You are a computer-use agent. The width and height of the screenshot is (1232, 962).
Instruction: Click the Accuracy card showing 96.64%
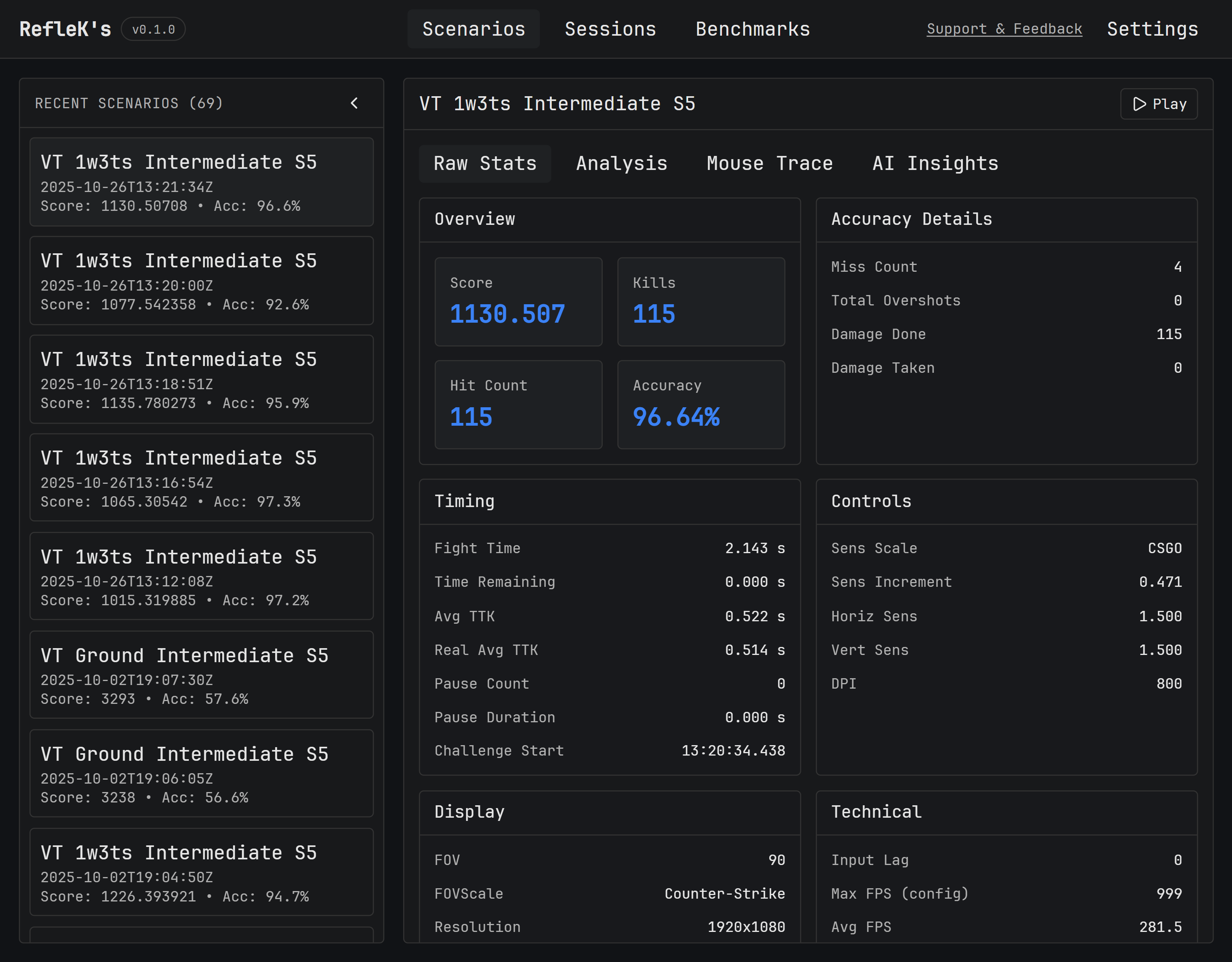click(701, 405)
